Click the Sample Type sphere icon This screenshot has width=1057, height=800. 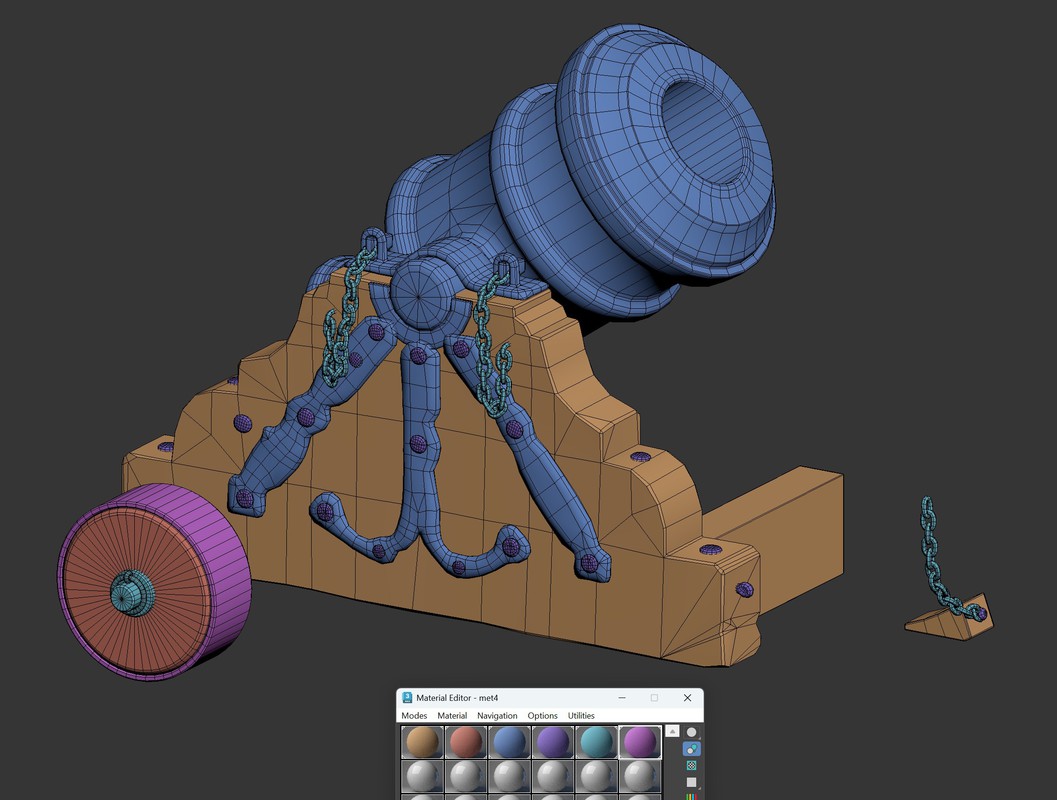[x=692, y=732]
